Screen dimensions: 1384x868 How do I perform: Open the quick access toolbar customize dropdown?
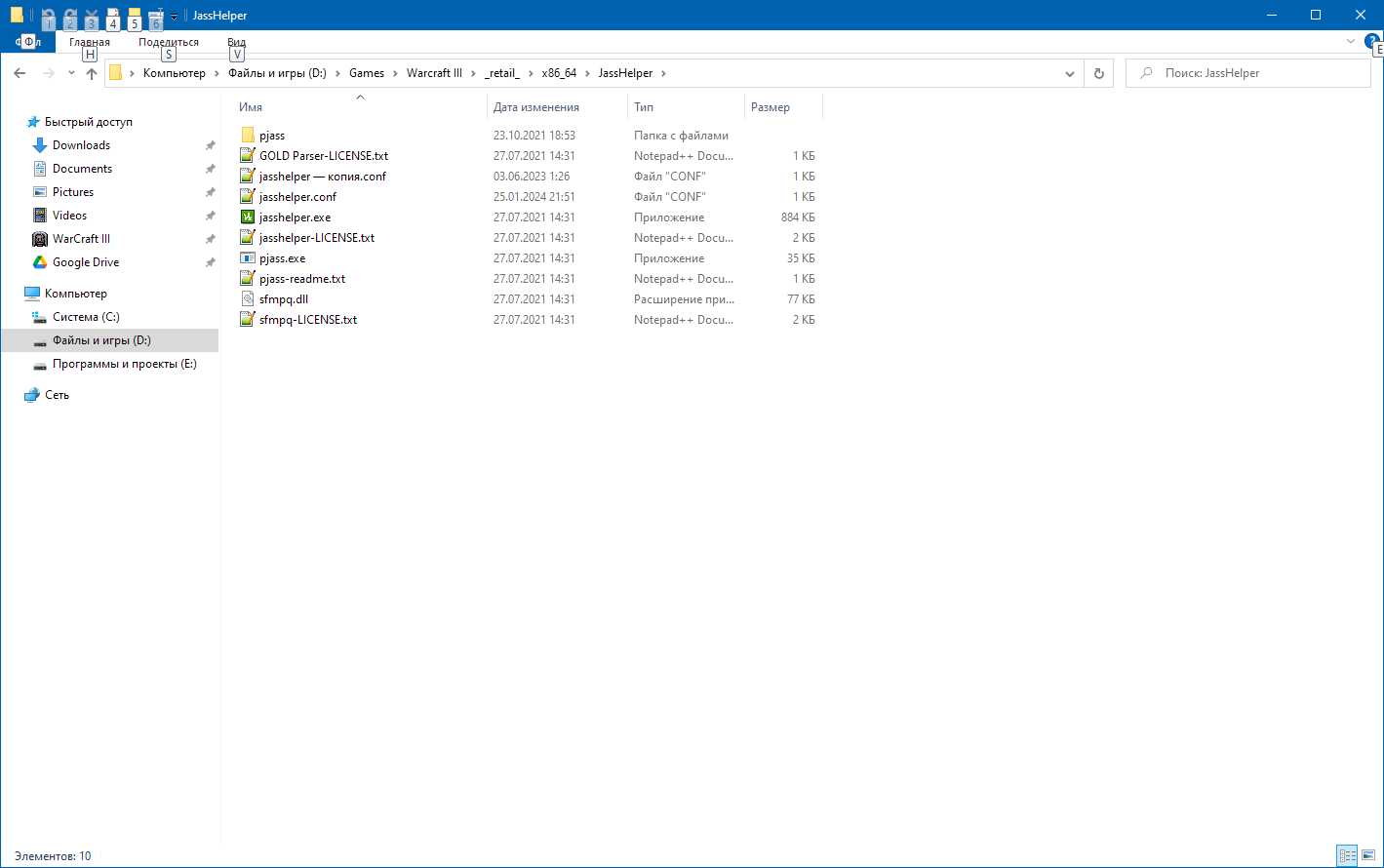coord(174,16)
